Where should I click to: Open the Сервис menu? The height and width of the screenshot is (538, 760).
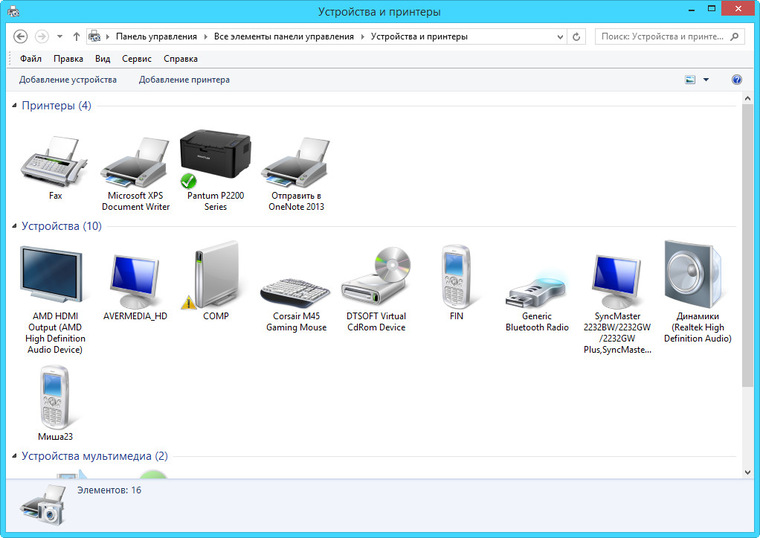point(137,59)
